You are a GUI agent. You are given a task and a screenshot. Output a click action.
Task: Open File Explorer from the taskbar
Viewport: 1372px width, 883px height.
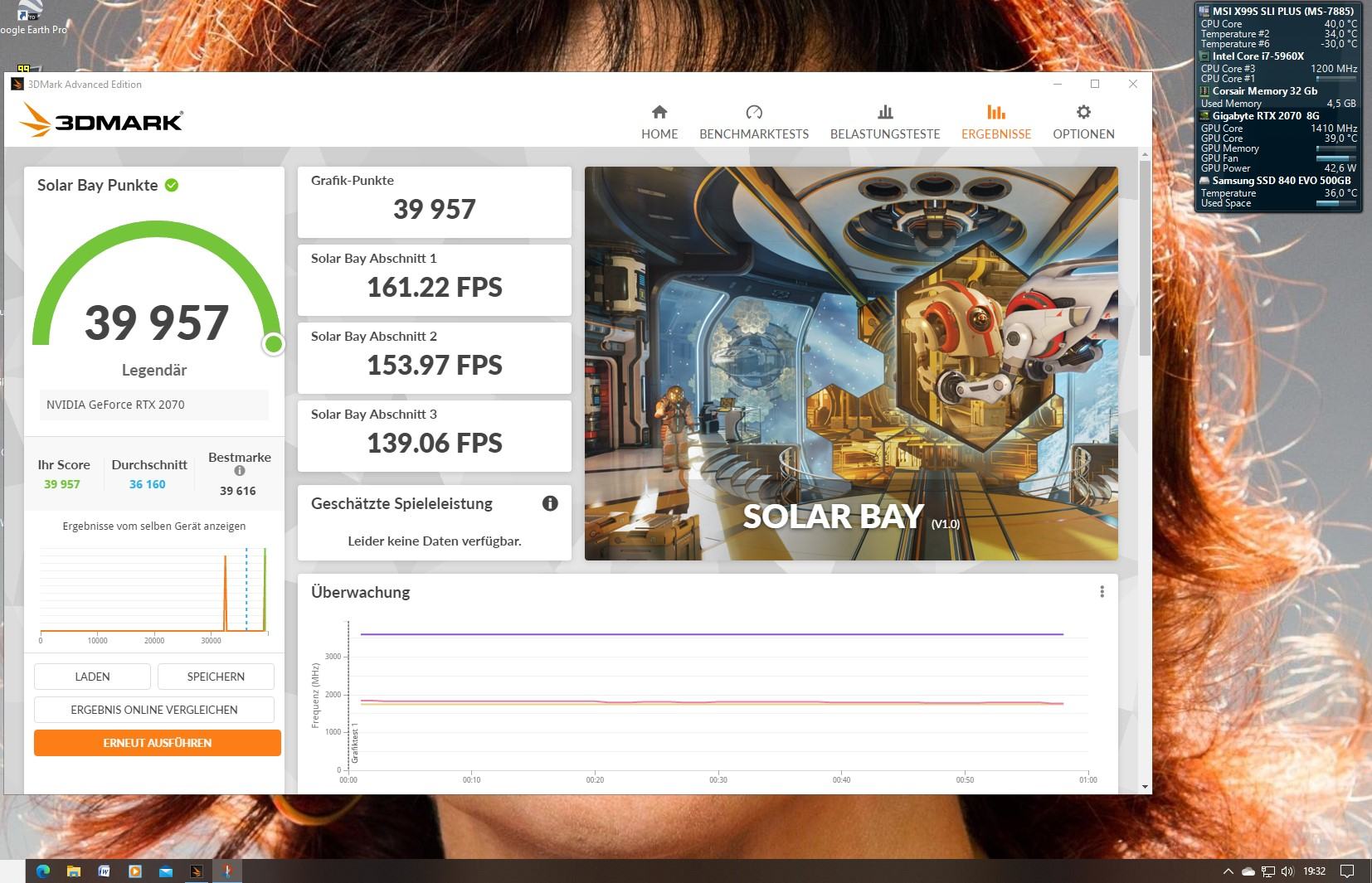(x=74, y=871)
